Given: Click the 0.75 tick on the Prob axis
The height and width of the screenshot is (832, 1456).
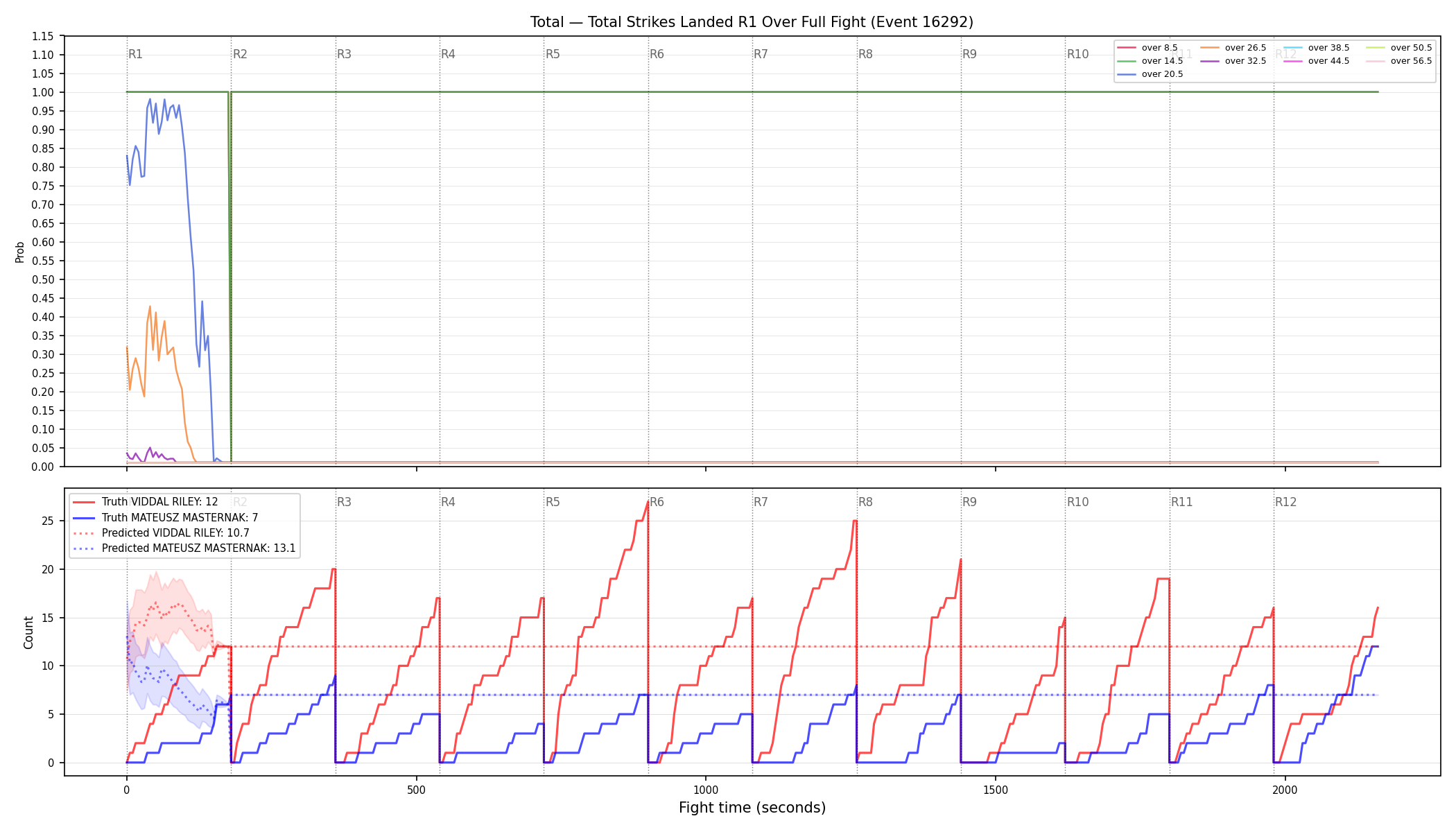Looking at the screenshot, I should pyautogui.click(x=43, y=186).
